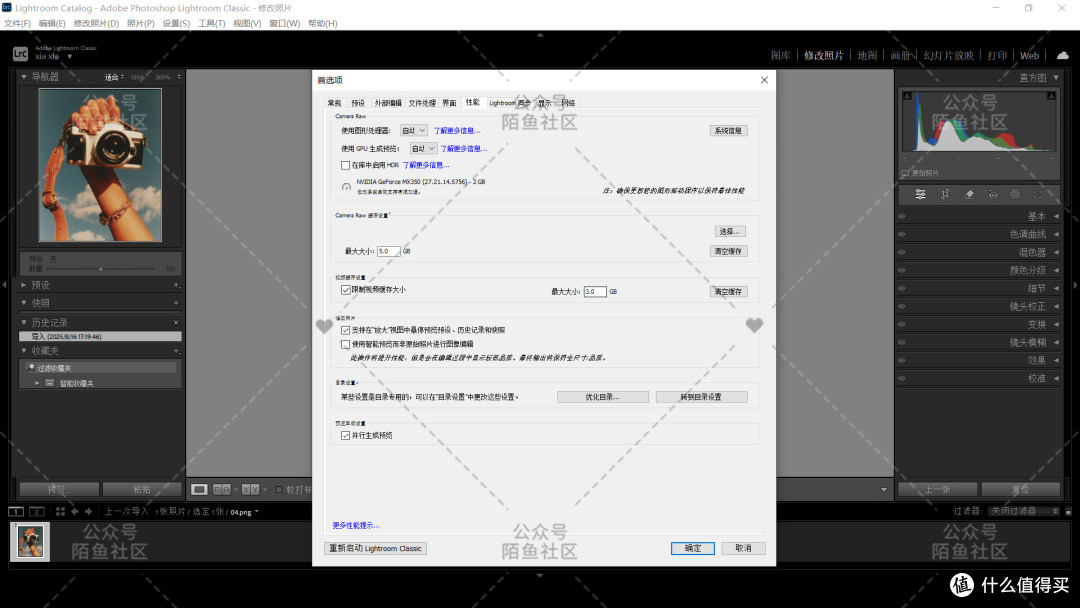Click 转到目录设置 button
Image resolution: width=1080 pixels, height=608 pixels.
701,397
